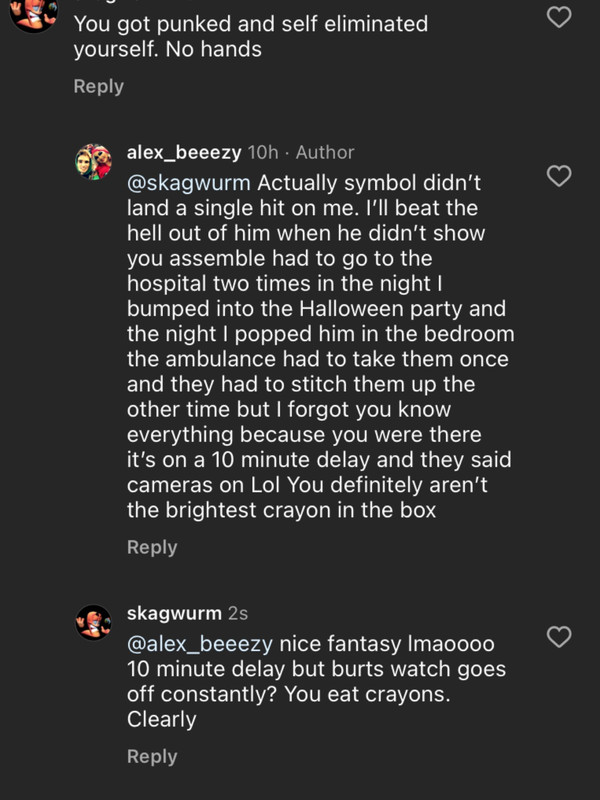Open the @skagwurm mention link
This screenshot has width=600, height=800.
pyautogui.click(x=189, y=183)
